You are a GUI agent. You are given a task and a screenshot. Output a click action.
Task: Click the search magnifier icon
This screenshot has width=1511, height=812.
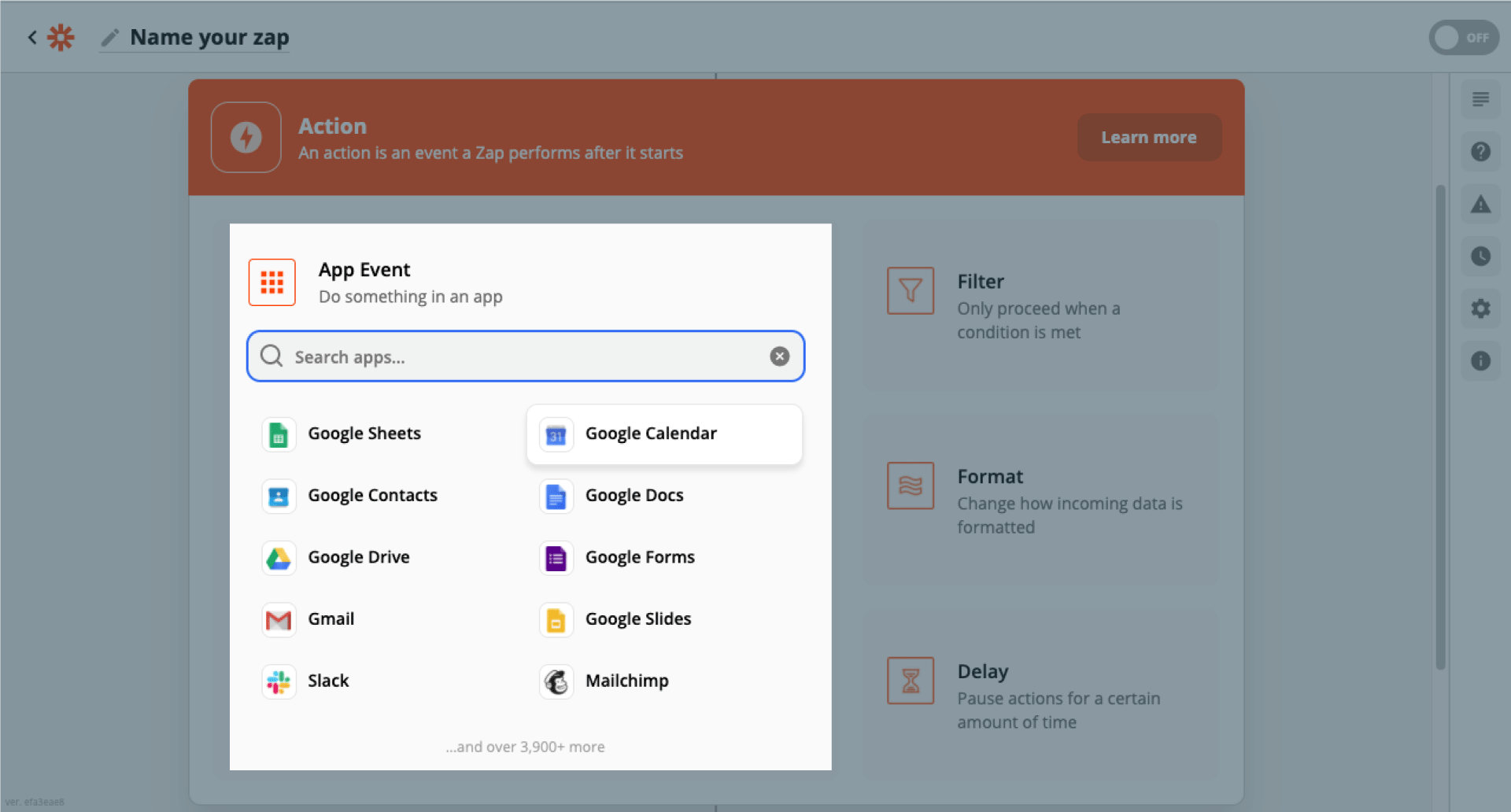[x=272, y=356]
